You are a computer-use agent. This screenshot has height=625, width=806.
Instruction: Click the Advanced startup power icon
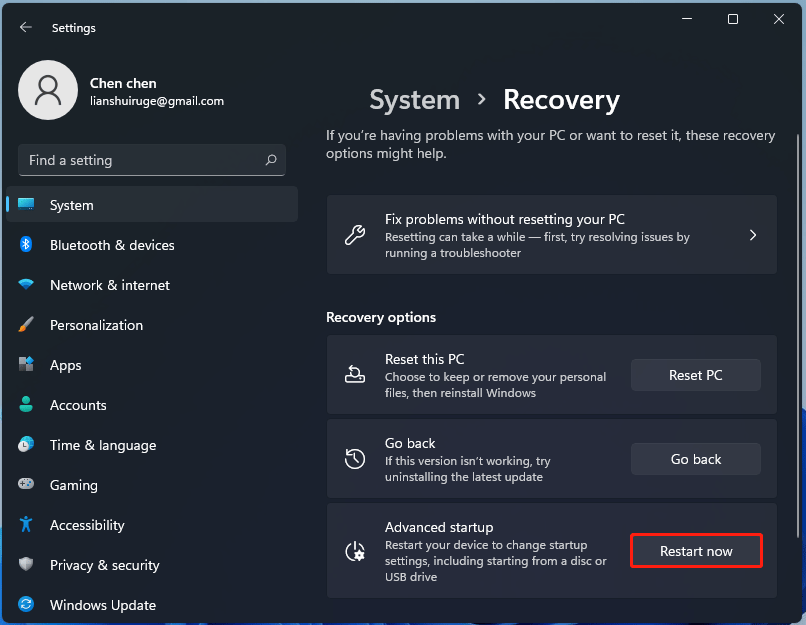pos(355,552)
